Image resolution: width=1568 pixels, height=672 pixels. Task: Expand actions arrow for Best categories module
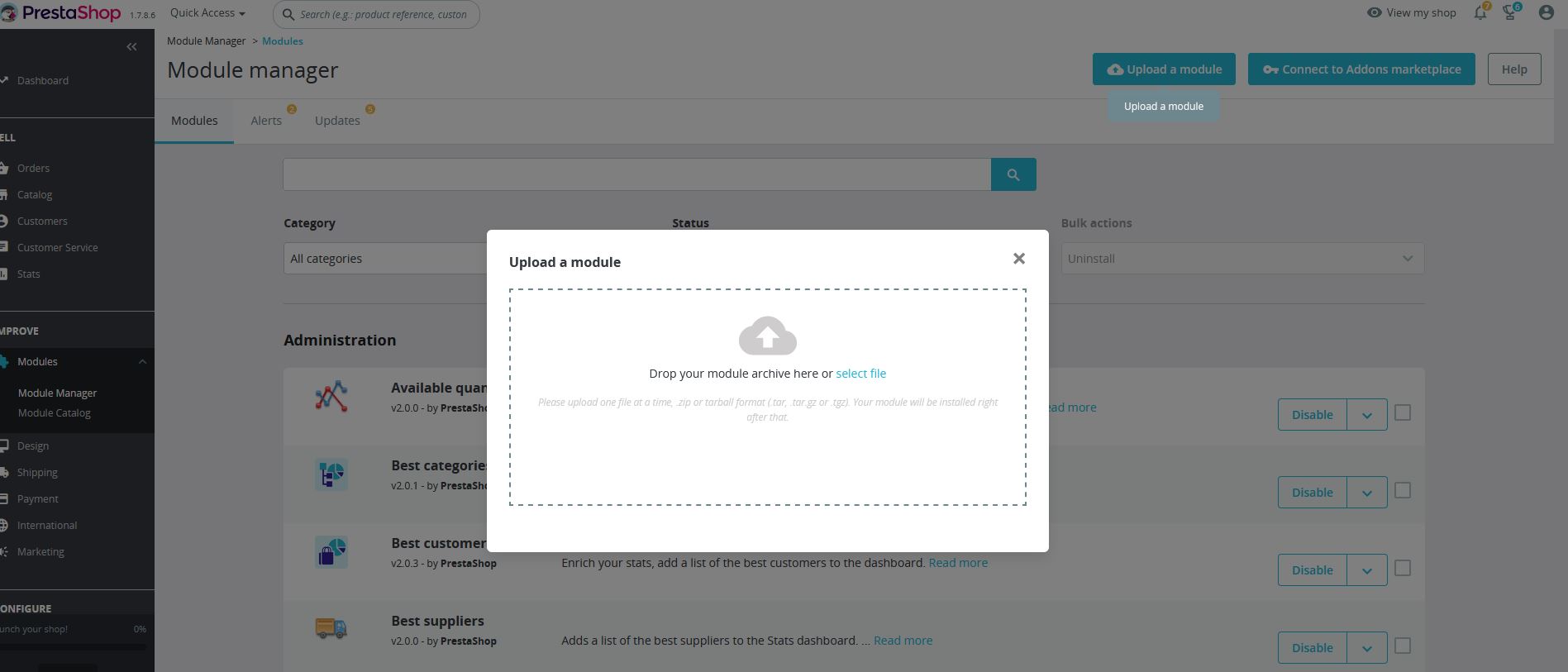(1367, 493)
